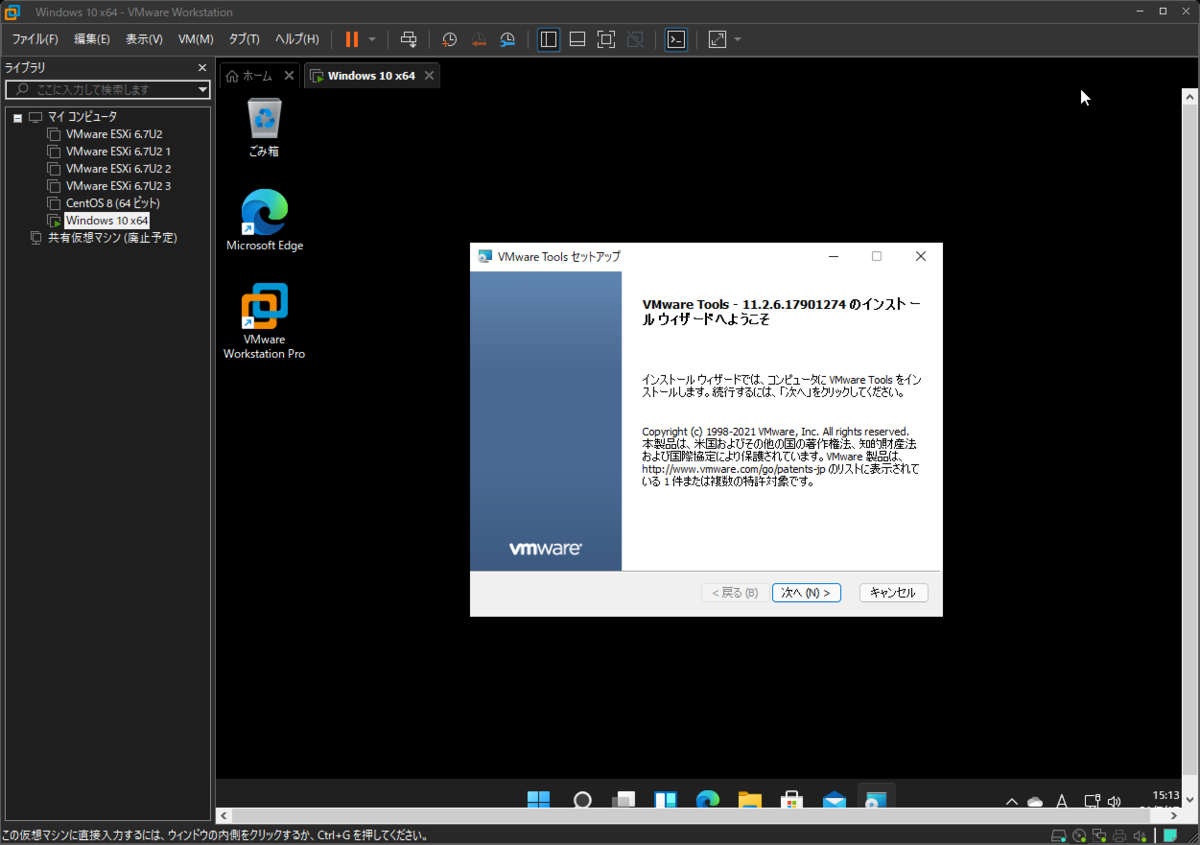
Task: Open the stretch display dropdown arrow
Action: click(738, 39)
